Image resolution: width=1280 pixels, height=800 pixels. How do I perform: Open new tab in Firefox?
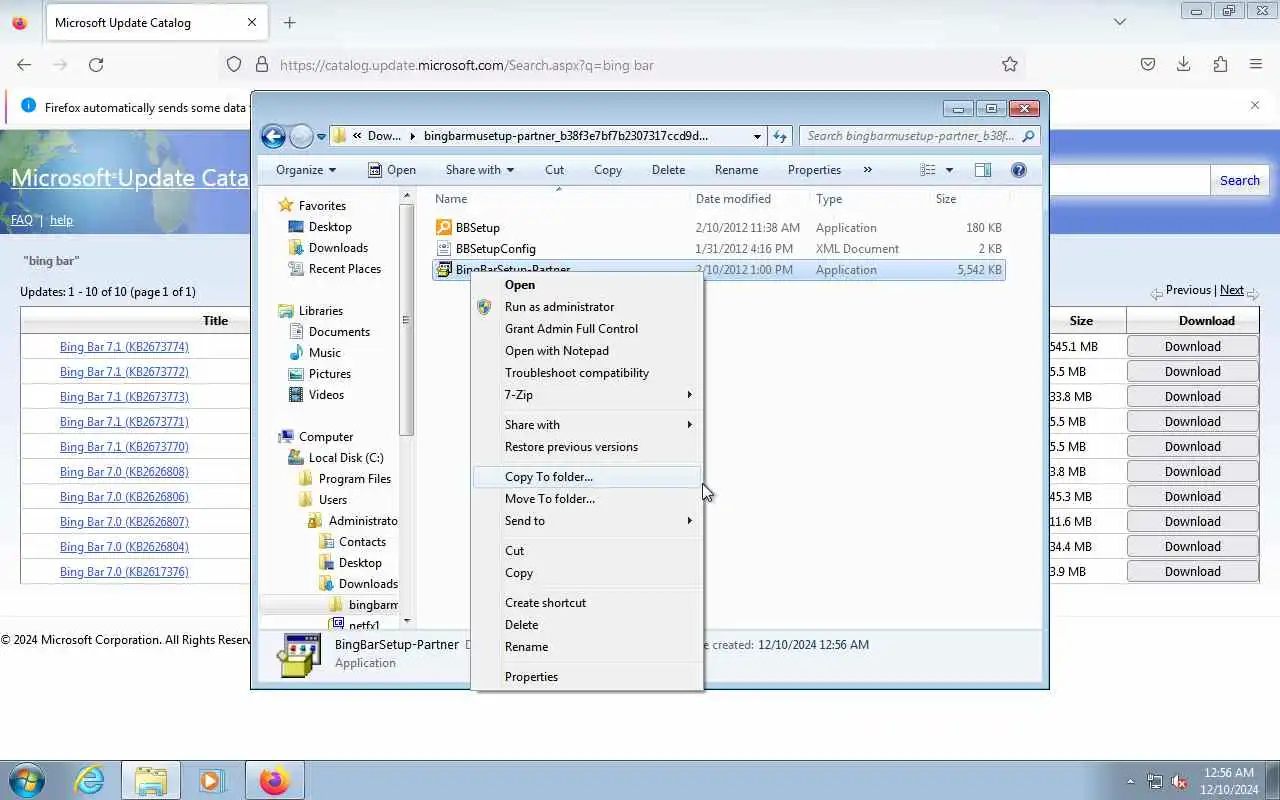pyautogui.click(x=290, y=22)
